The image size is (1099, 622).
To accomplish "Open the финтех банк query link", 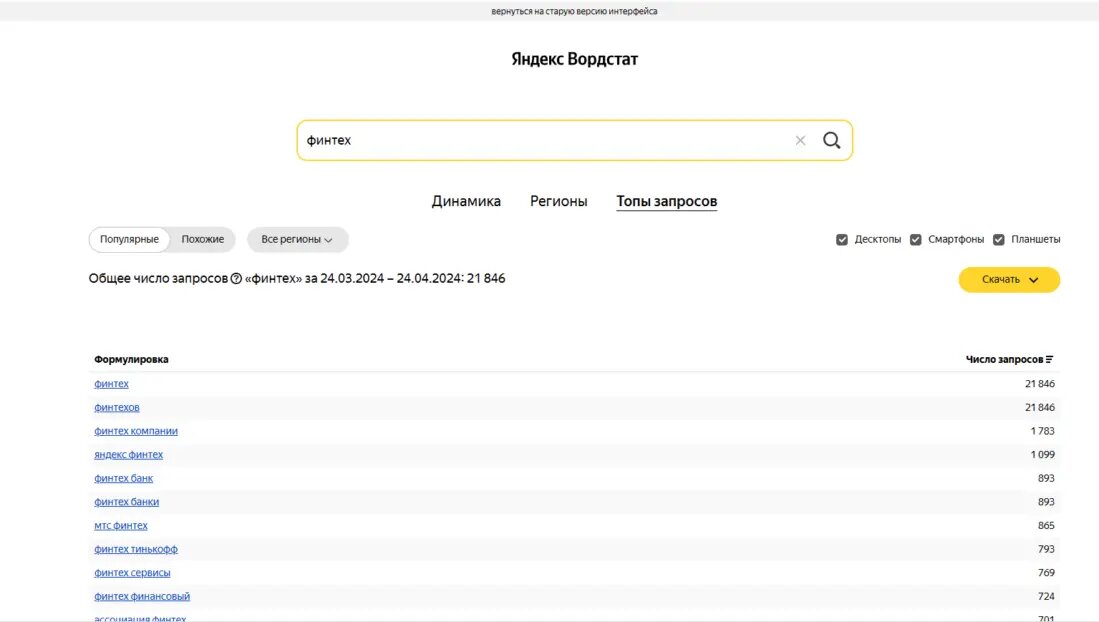I will coord(123,478).
